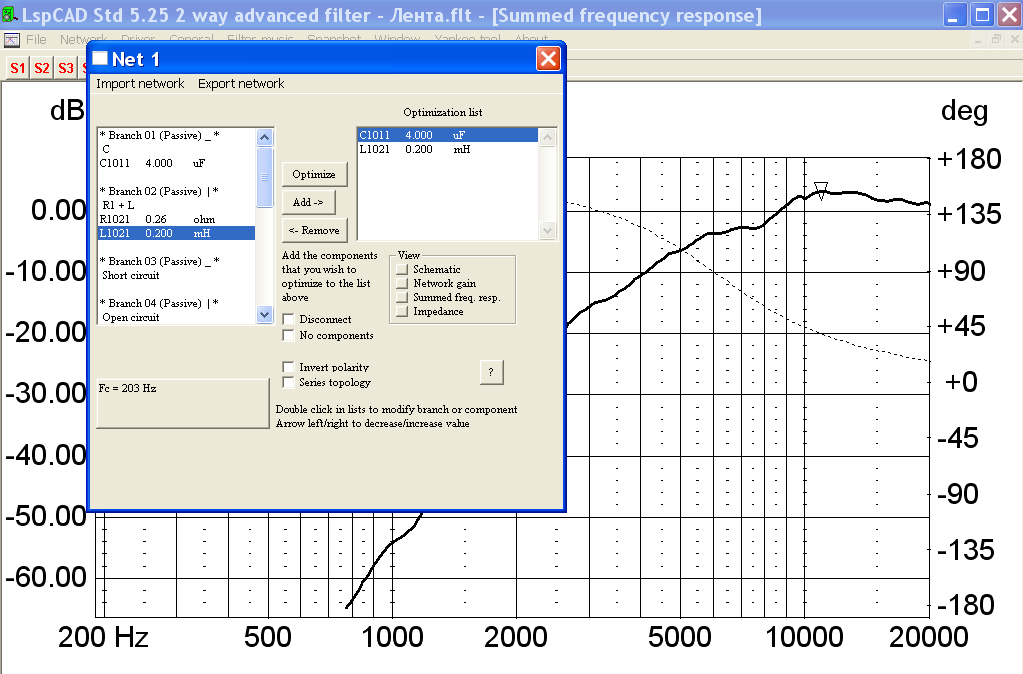Click the triangle cursor marker on the graph
Viewport: 1023px width, 674px height.
821,191
